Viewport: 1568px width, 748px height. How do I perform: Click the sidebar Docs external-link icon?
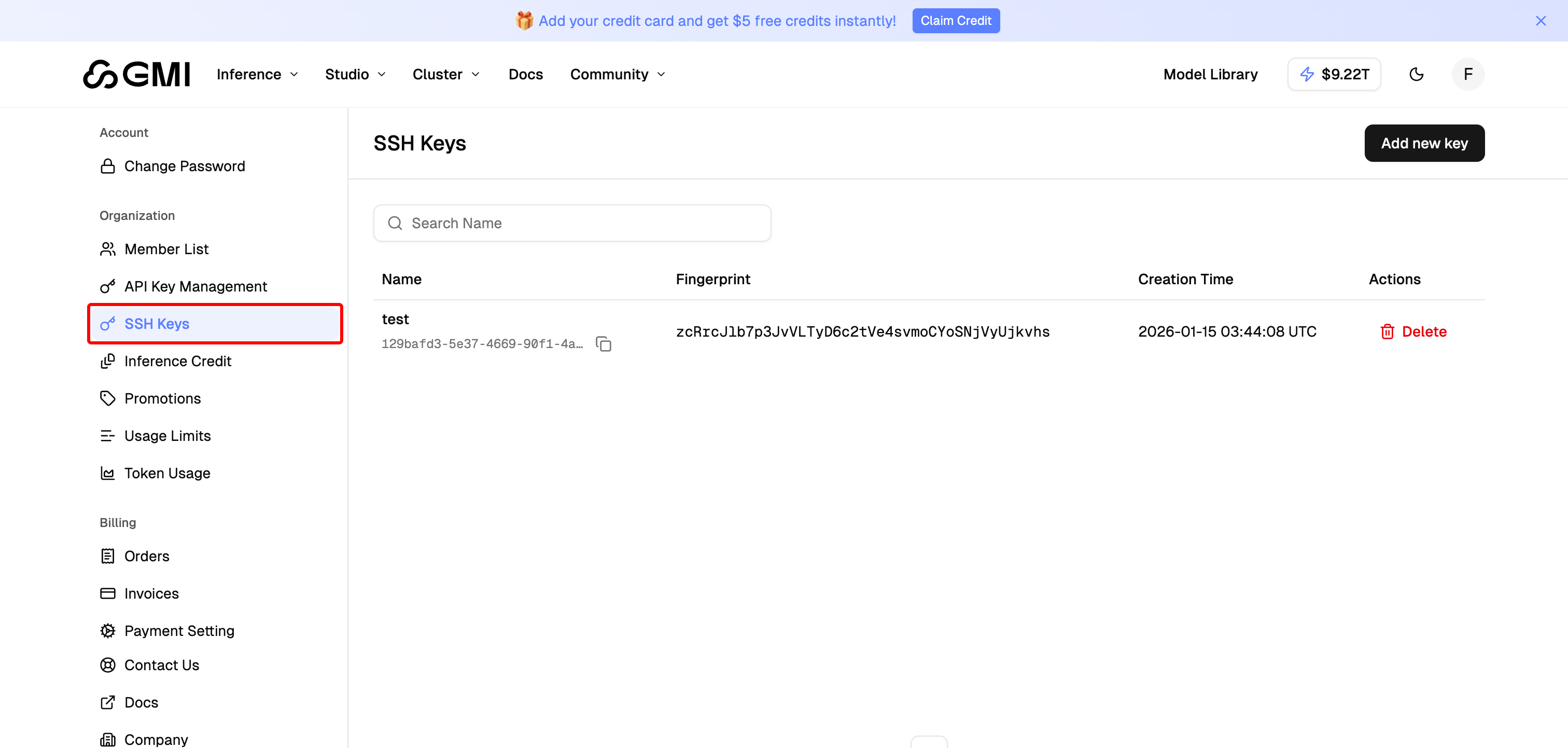pyautogui.click(x=108, y=702)
